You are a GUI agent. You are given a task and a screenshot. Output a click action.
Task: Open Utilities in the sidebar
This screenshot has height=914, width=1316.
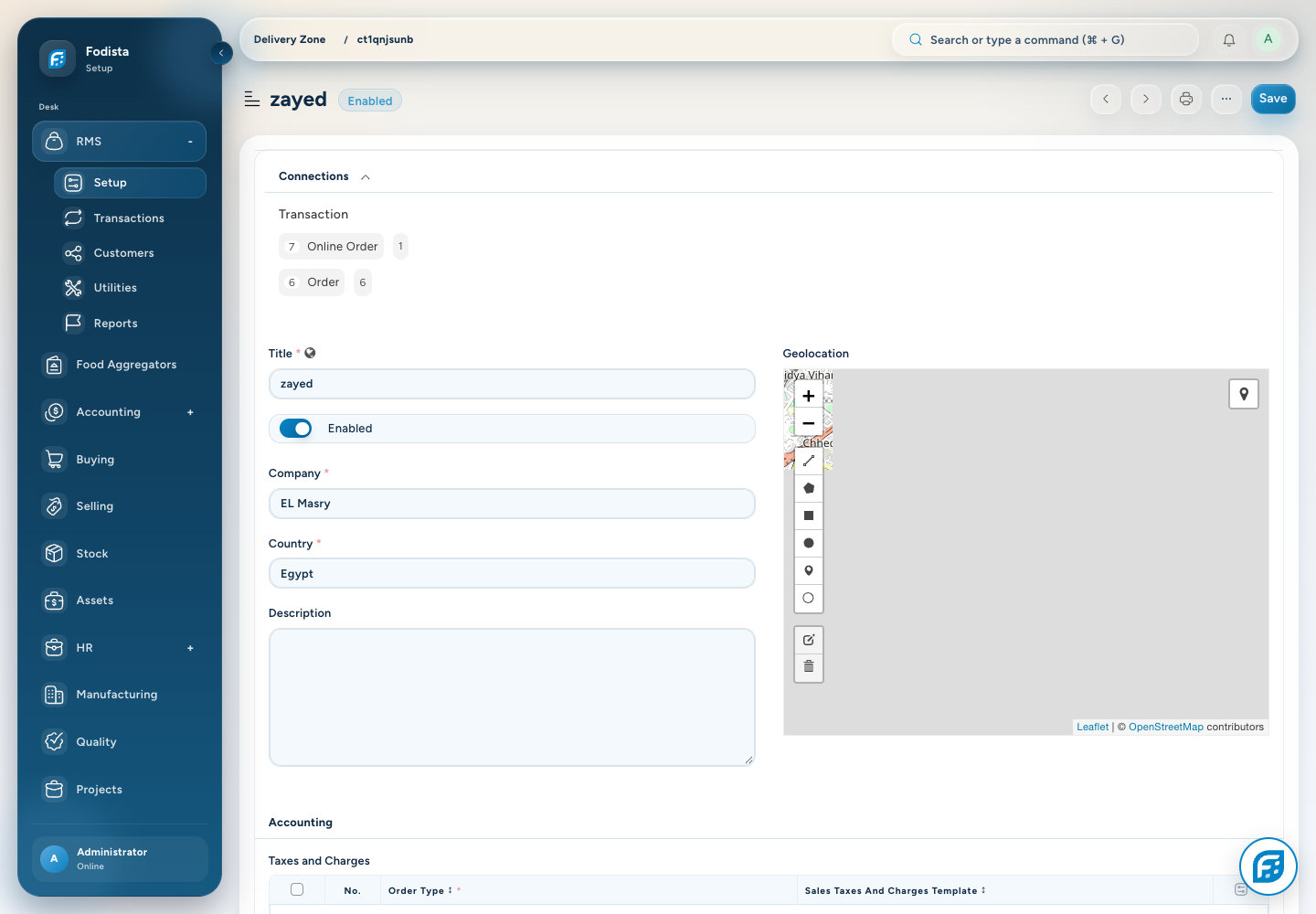[130, 288]
